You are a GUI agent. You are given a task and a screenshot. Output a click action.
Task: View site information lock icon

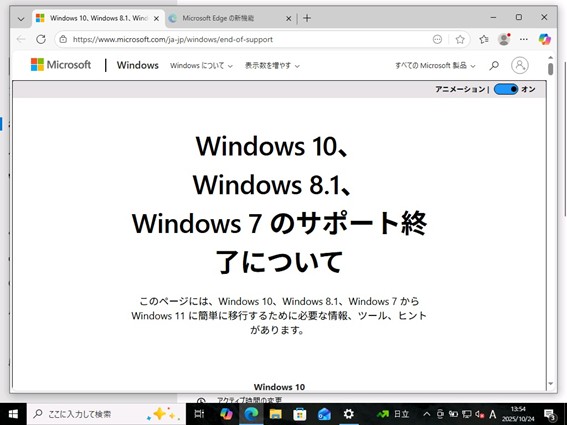pyautogui.click(x=63, y=39)
